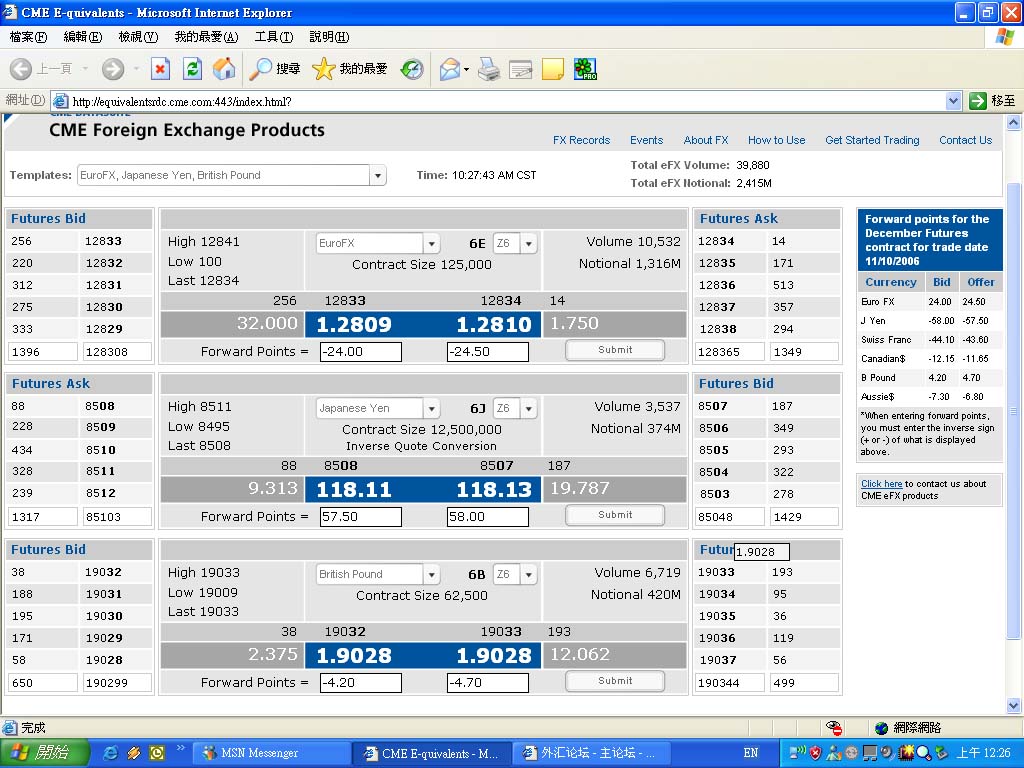Click the Pound -4.20 forward points field
The image size is (1024, 768).
click(x=361, y=682)
